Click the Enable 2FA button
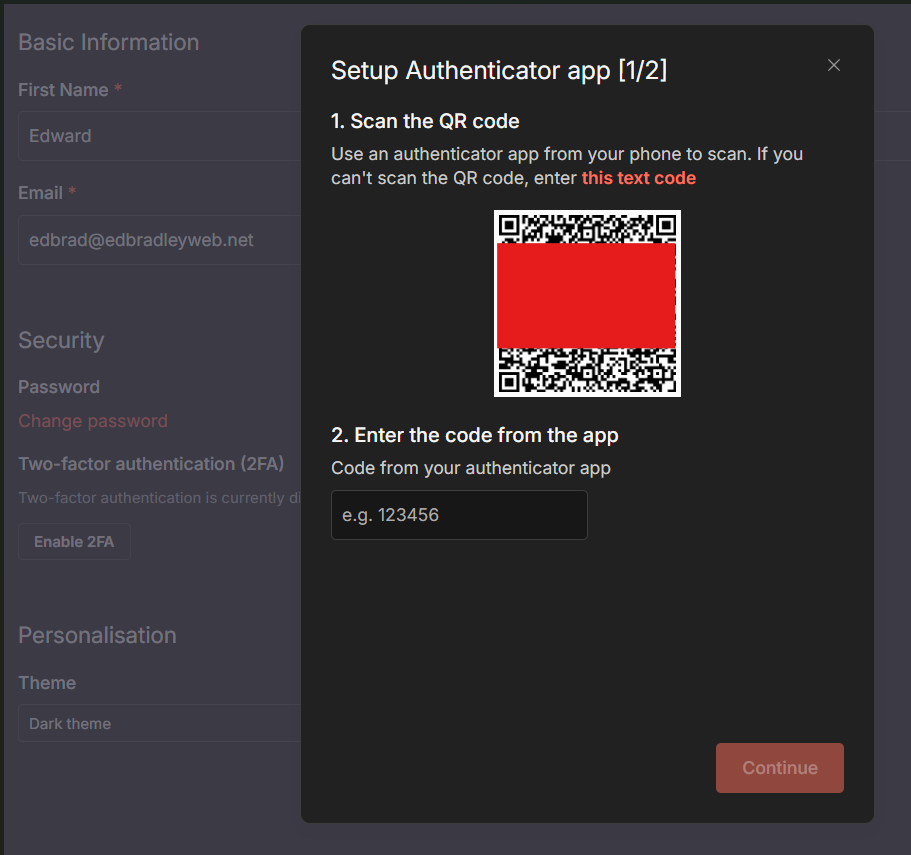Screen dimensions: 911x855 (x=74, y=542)
